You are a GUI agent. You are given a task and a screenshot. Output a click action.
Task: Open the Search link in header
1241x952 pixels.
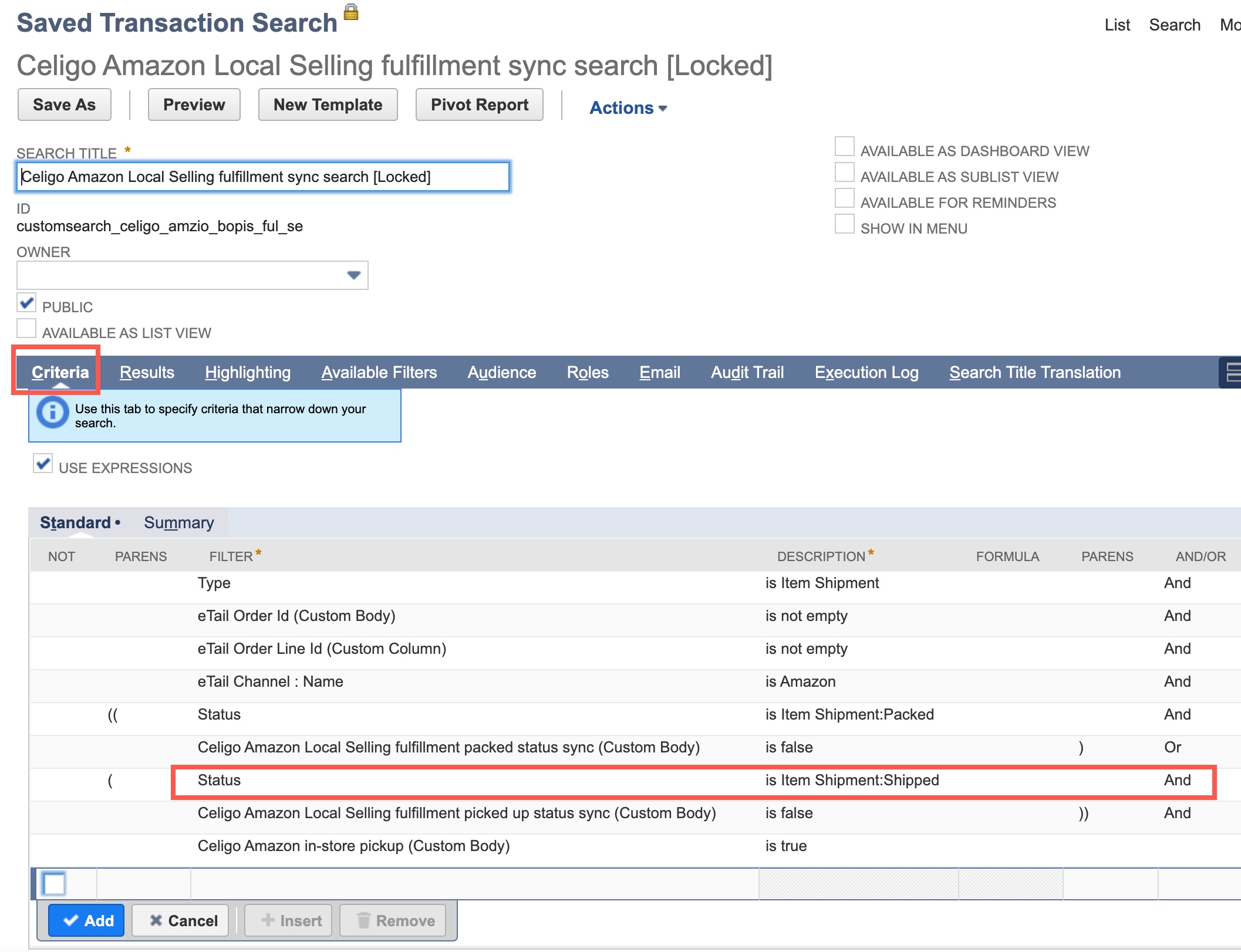(x=1175, y=25)
